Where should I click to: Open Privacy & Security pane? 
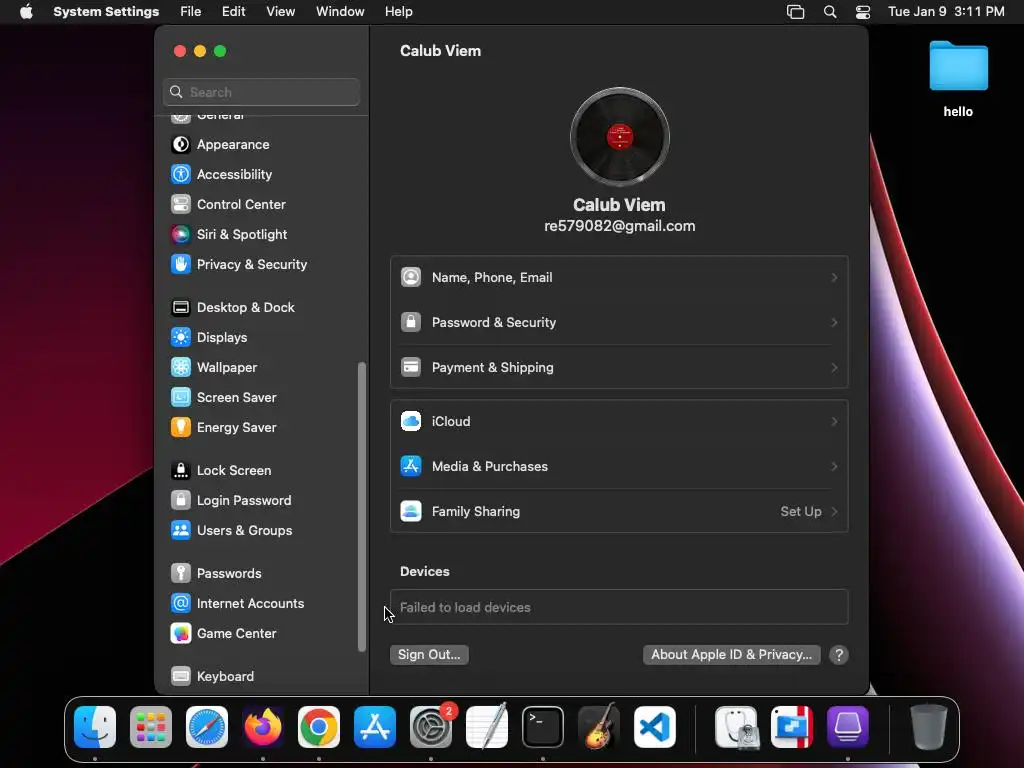pos(261,264)
